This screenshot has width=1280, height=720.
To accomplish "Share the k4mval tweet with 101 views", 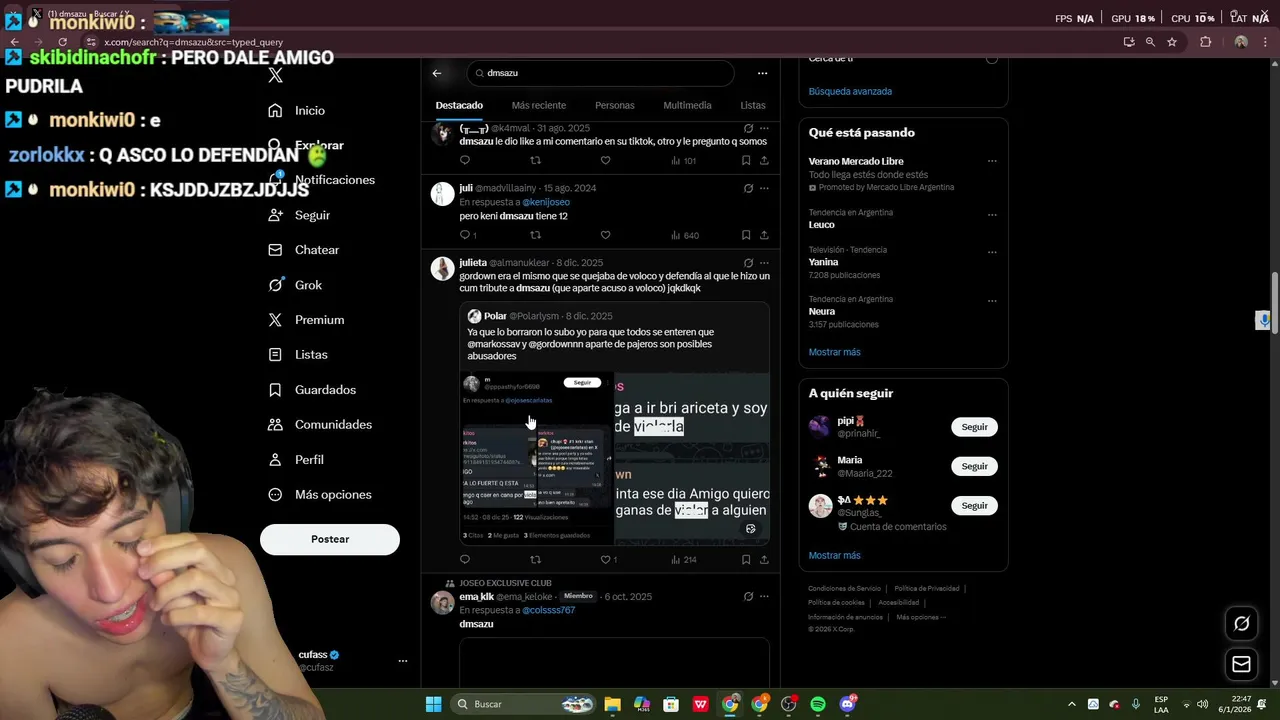I will tap(764, 160).
